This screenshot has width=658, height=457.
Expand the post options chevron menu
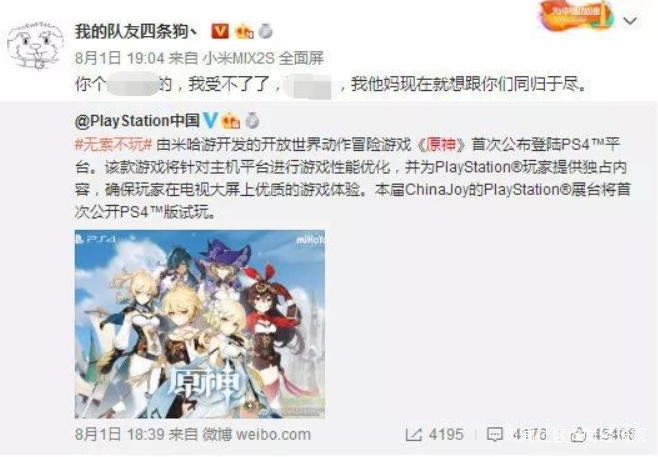point(630,21)
